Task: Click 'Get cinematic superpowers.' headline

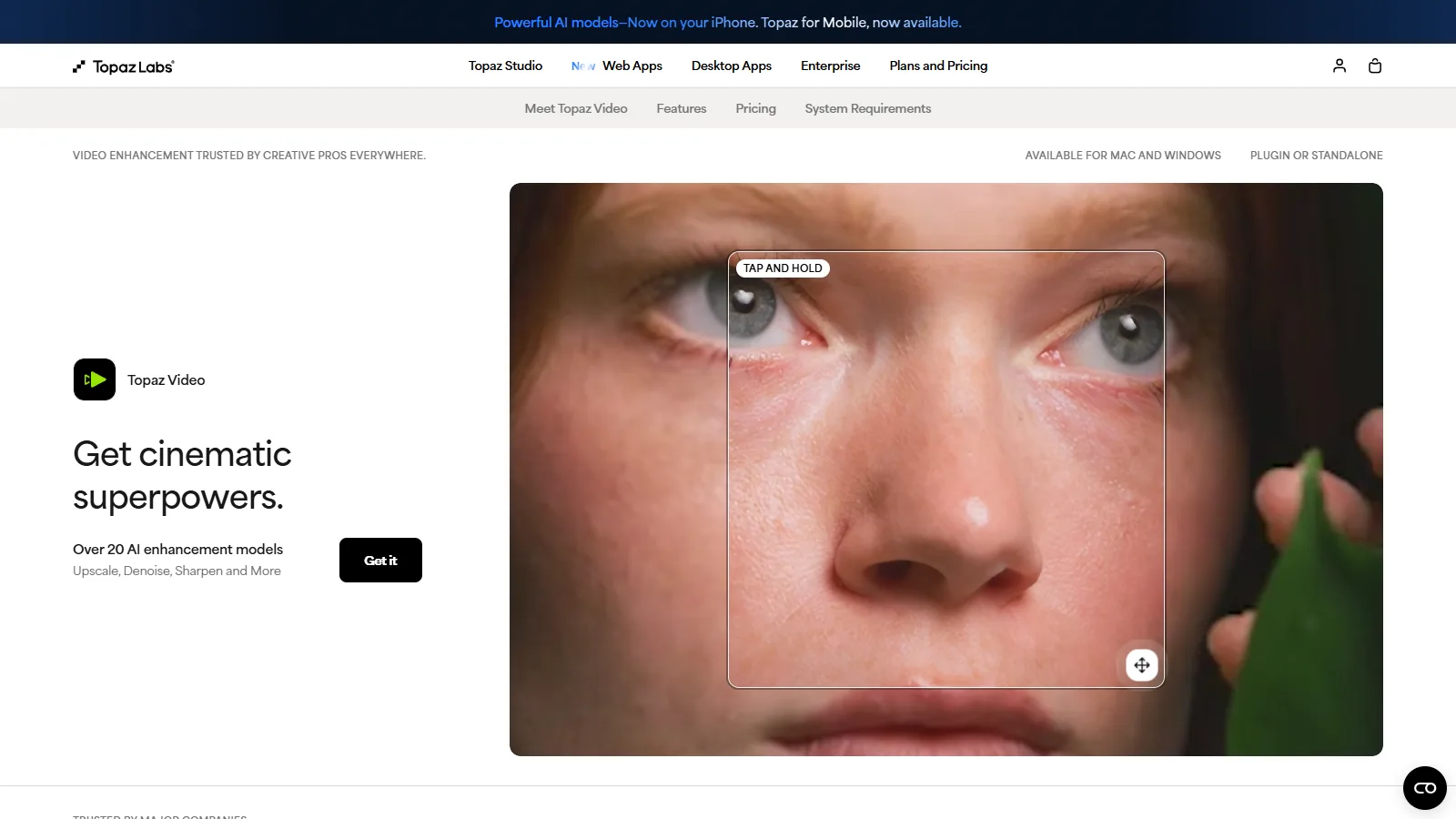Action: [x=182, y=475]
